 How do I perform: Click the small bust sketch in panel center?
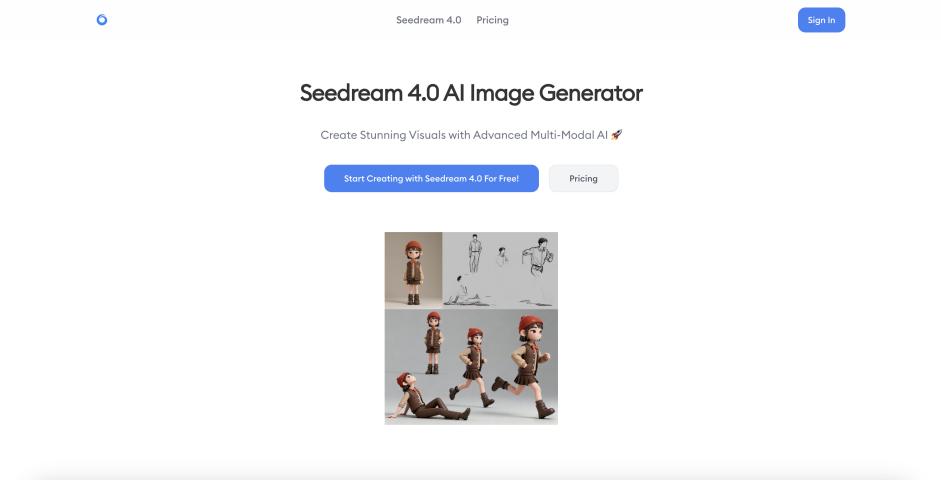click(x=502, y=256)
